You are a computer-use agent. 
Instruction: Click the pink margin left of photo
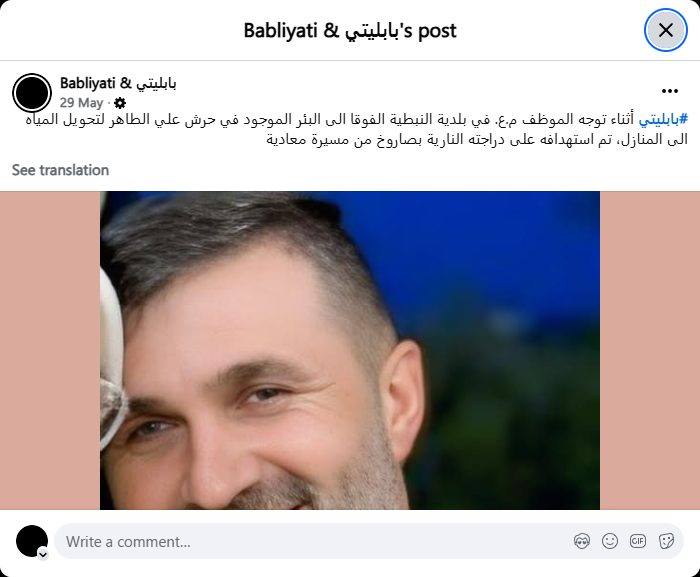tap(50, 351)
